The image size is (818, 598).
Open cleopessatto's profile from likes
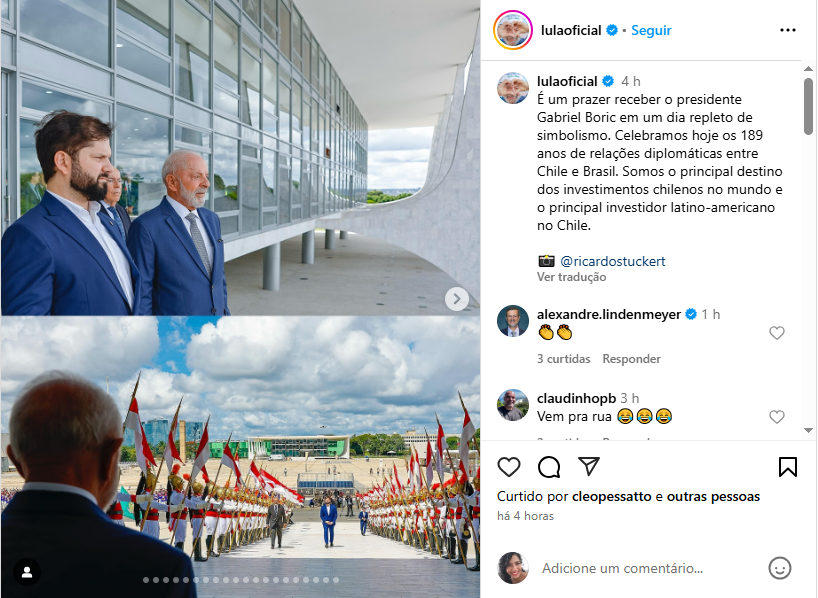coord(611,497)
